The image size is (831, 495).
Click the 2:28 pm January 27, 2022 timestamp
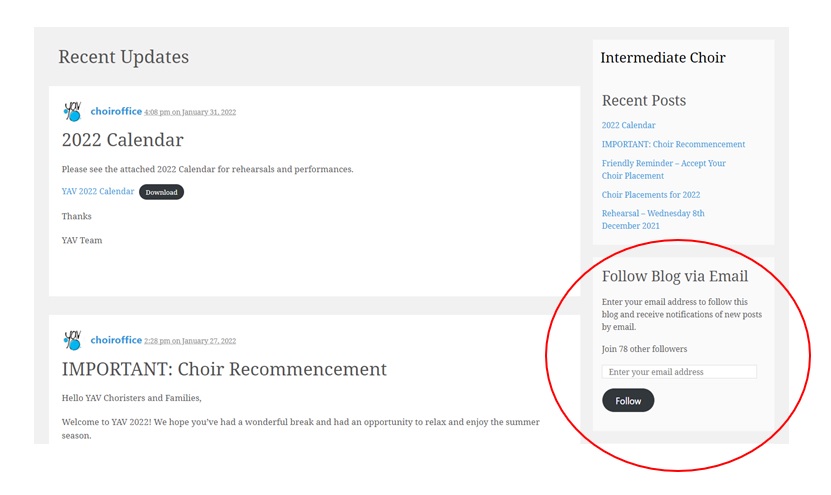(x=190, y=341)
